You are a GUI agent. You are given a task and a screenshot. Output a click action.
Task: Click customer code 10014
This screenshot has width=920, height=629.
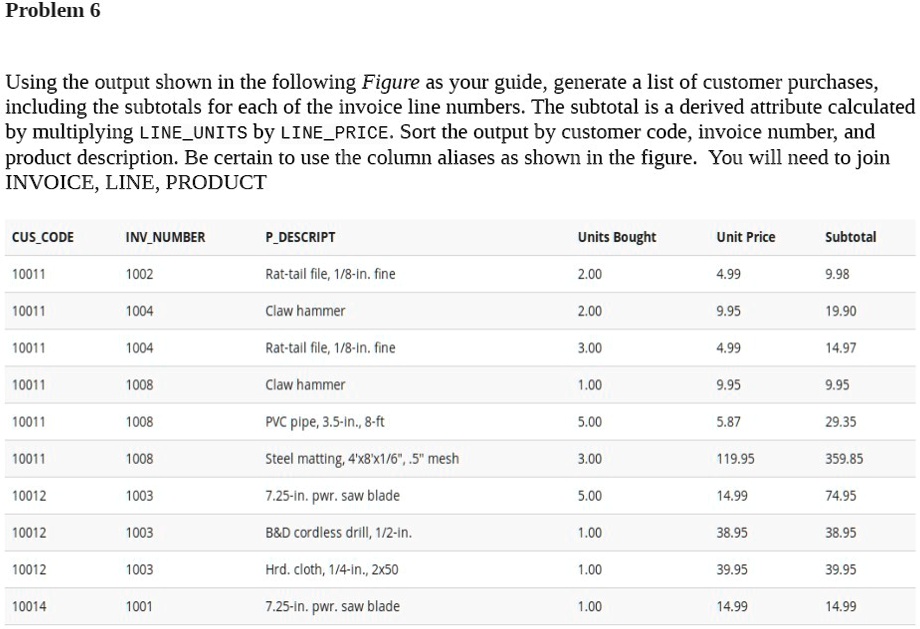28,607
